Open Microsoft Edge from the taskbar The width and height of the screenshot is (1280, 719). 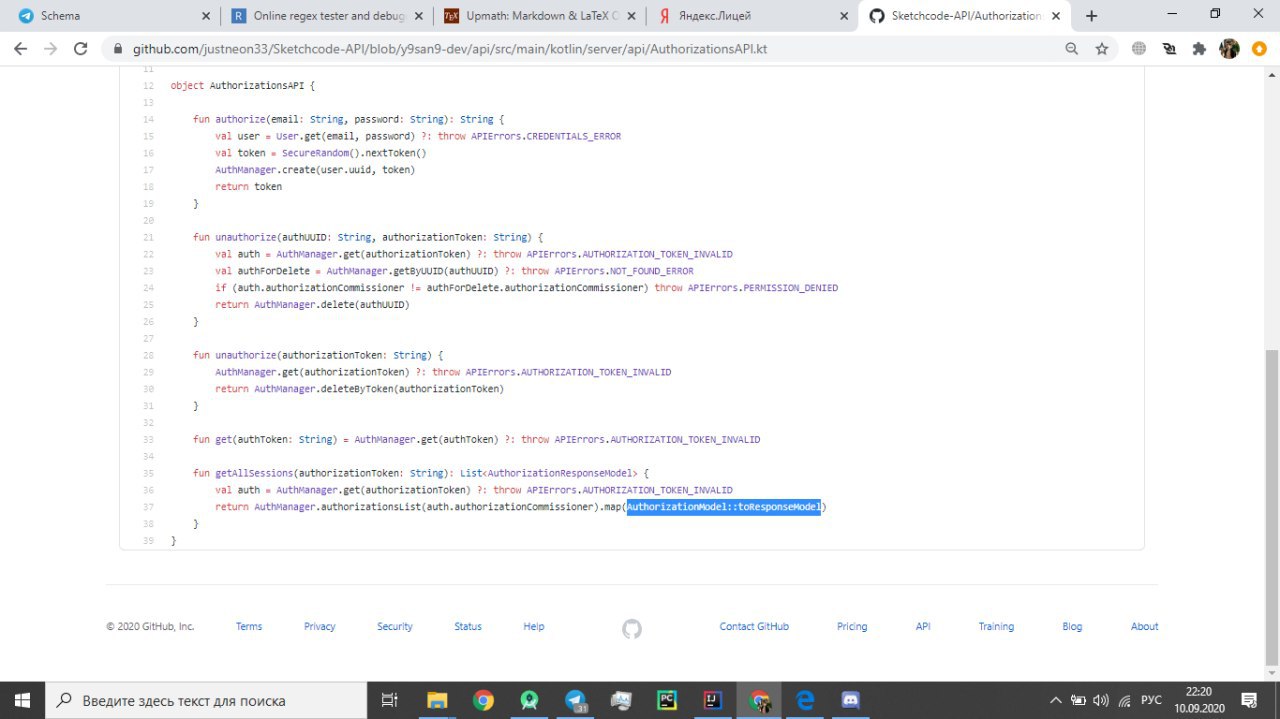[804, 700]
